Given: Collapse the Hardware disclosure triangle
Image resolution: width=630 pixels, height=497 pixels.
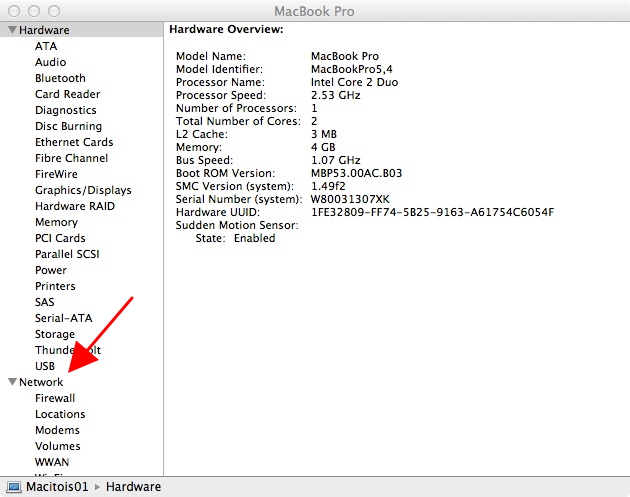Looking at the screenshot, I should click(12, 30).
